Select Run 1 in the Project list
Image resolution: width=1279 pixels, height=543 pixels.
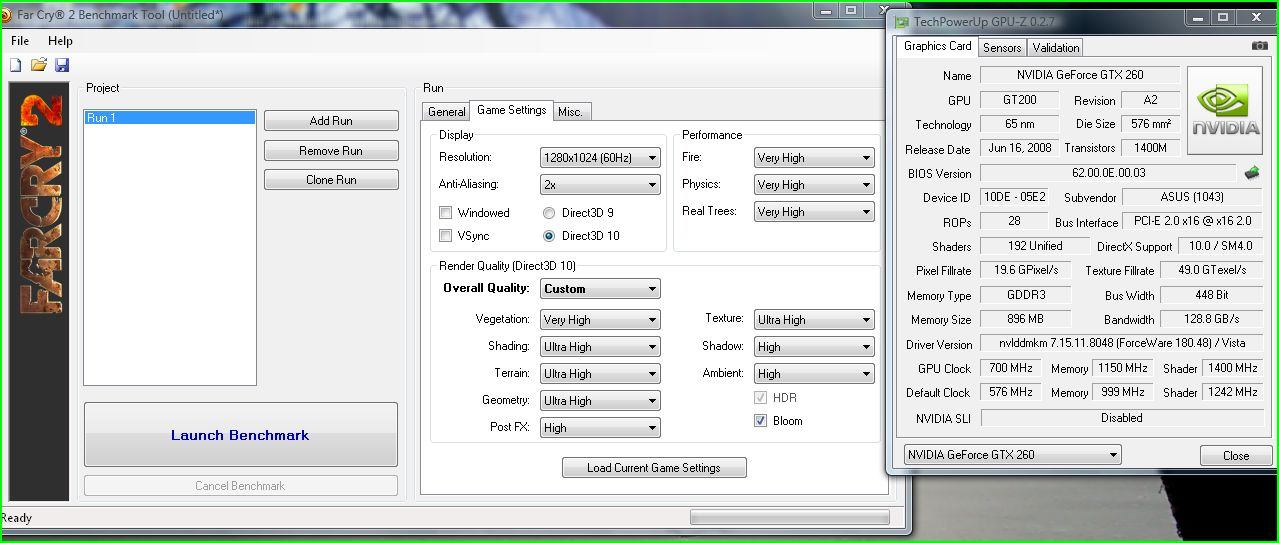coord(169,118)
